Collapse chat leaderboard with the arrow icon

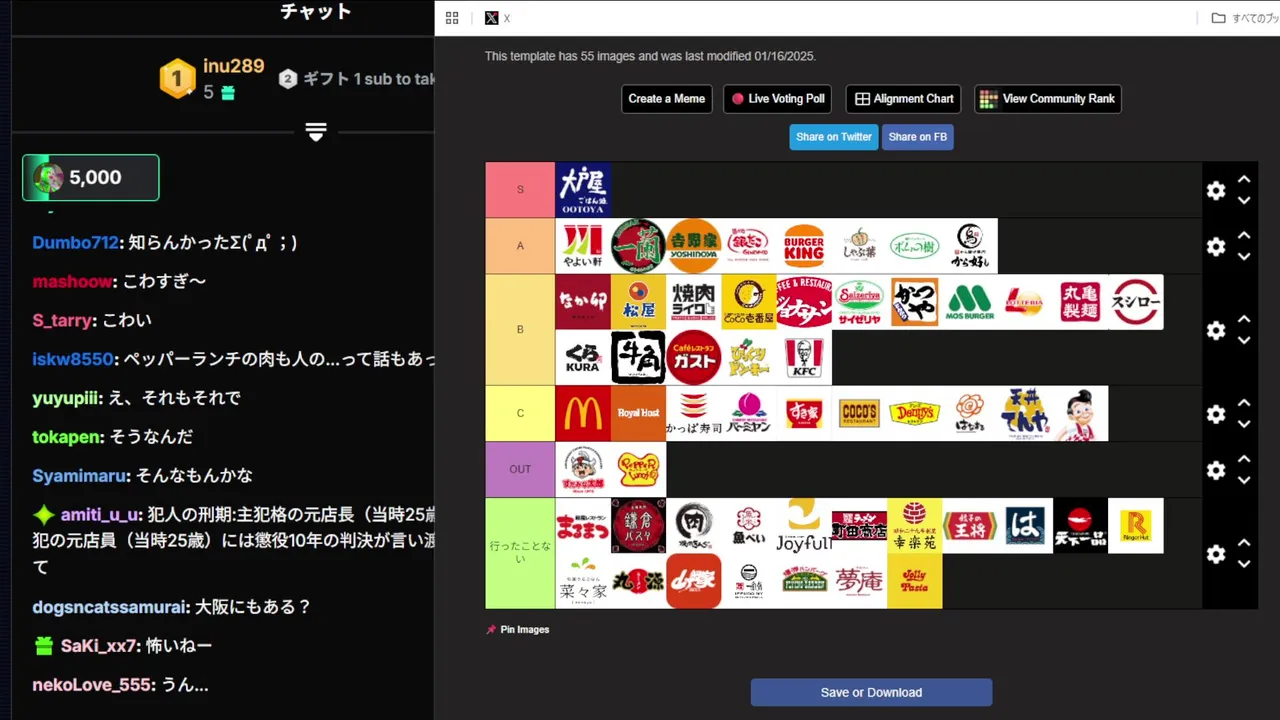(316, 132)
